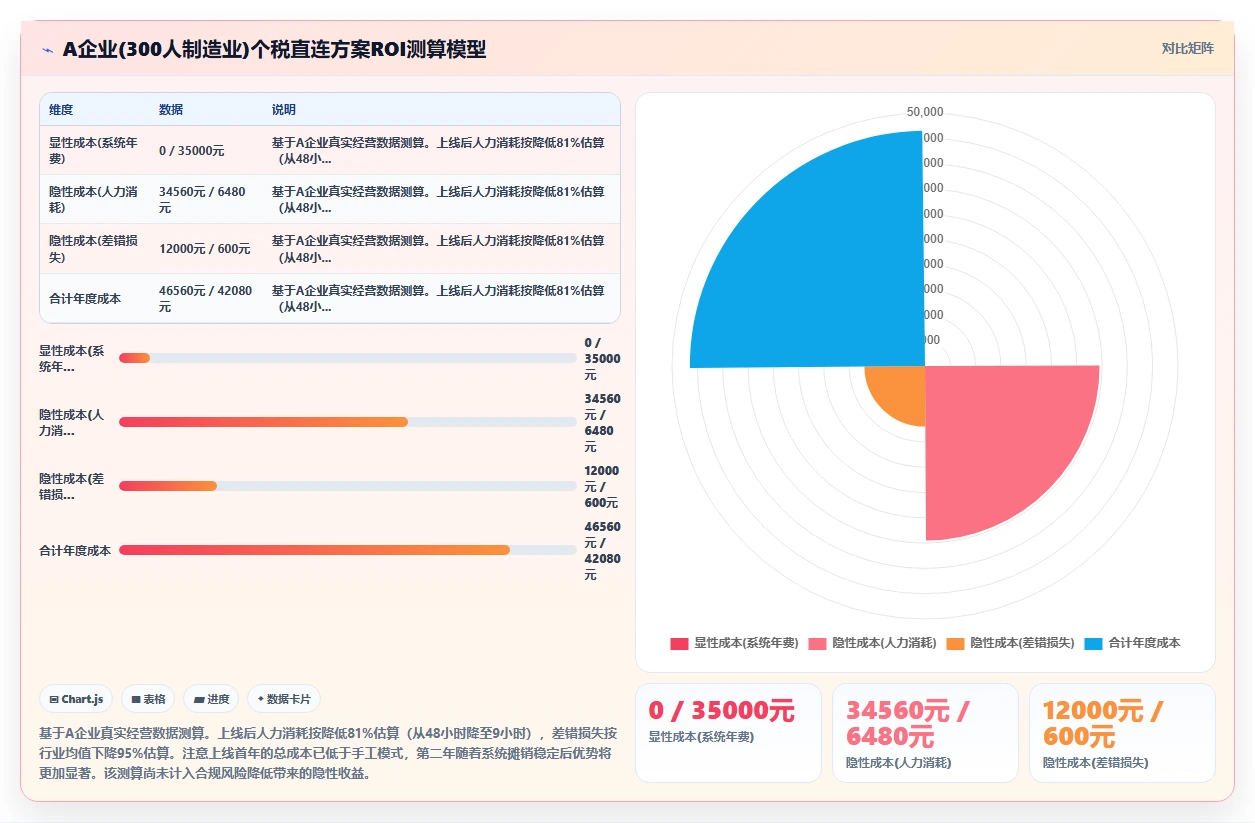Click the 34560元 / 6480元 data card
This screenshot has width=1255, height=823.
click(925, 732)
